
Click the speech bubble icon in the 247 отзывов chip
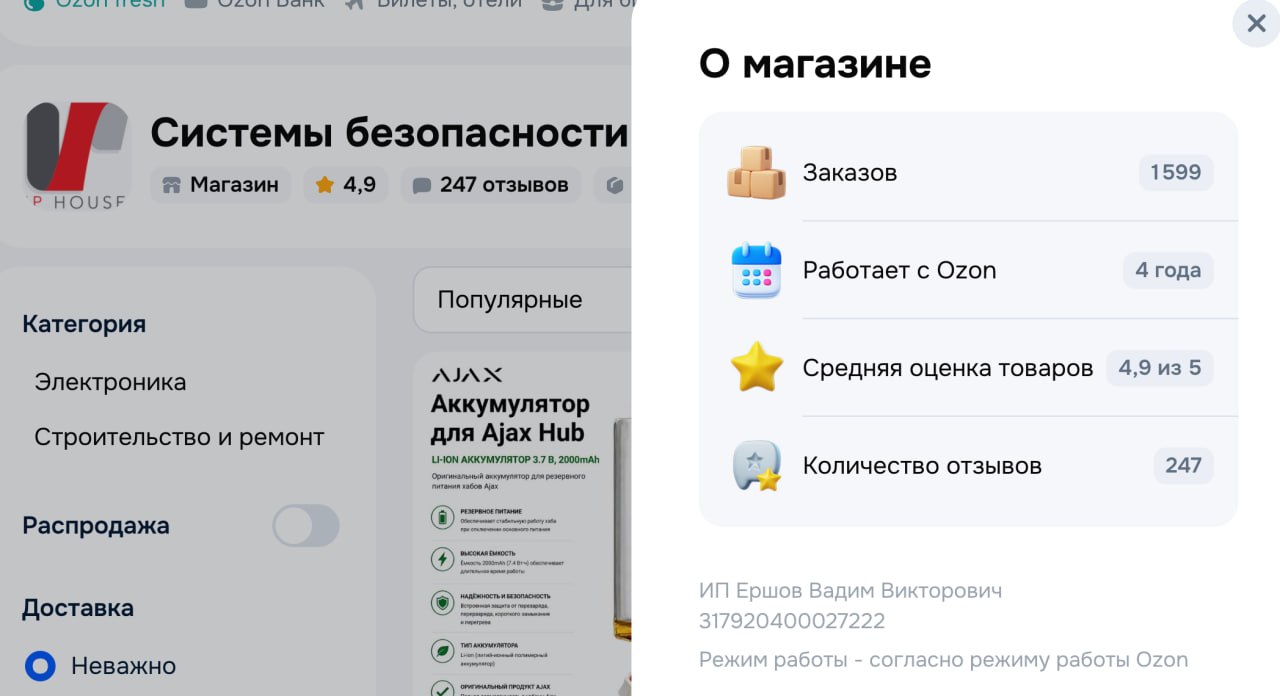coord(422,185)
